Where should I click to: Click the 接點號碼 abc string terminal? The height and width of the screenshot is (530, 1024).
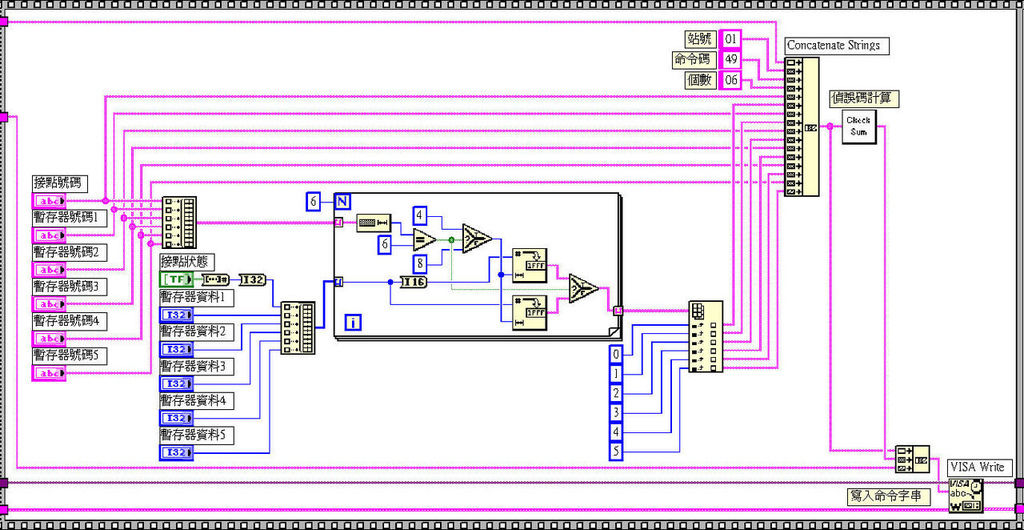tap(49, 200)
